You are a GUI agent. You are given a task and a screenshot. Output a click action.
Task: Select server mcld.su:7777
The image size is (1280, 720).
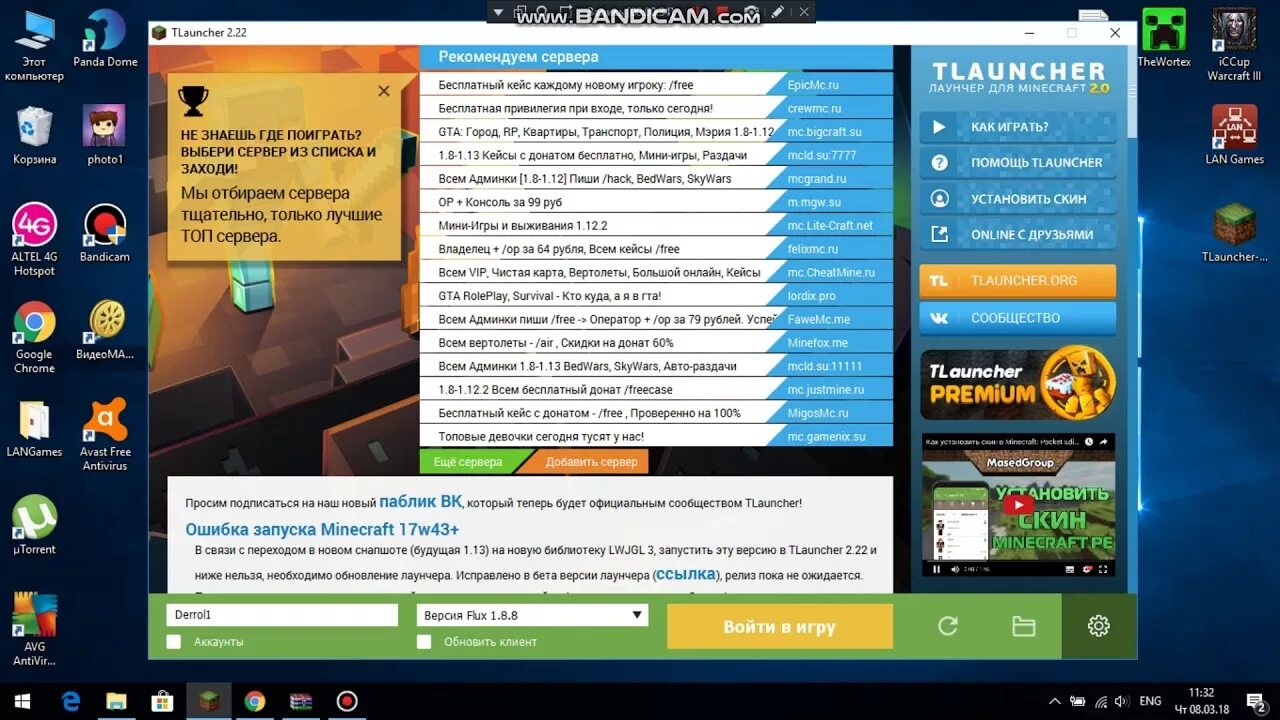pos(822,155)
